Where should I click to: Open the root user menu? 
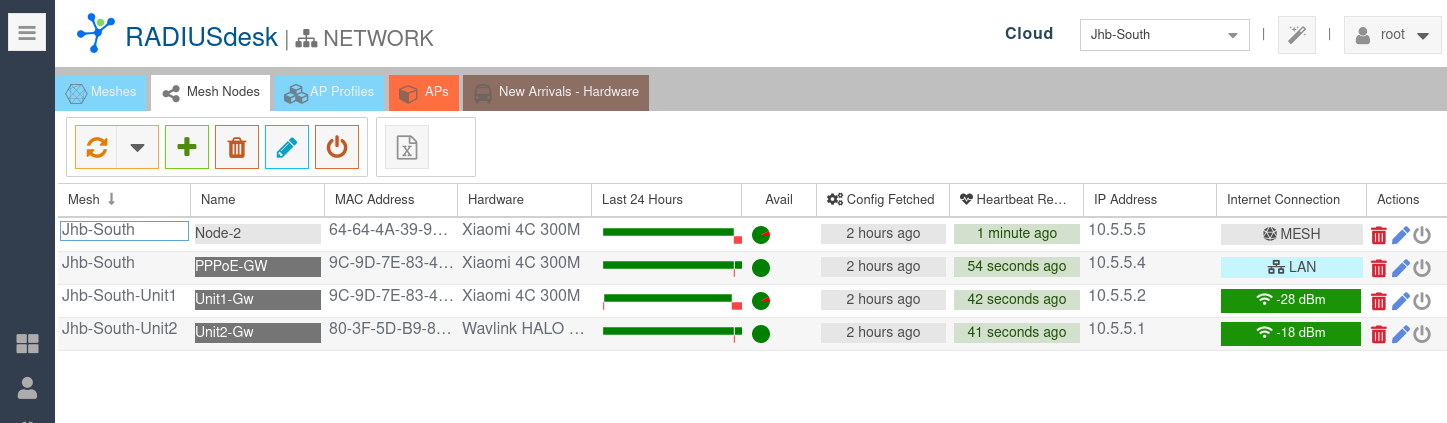(1391, 35)
